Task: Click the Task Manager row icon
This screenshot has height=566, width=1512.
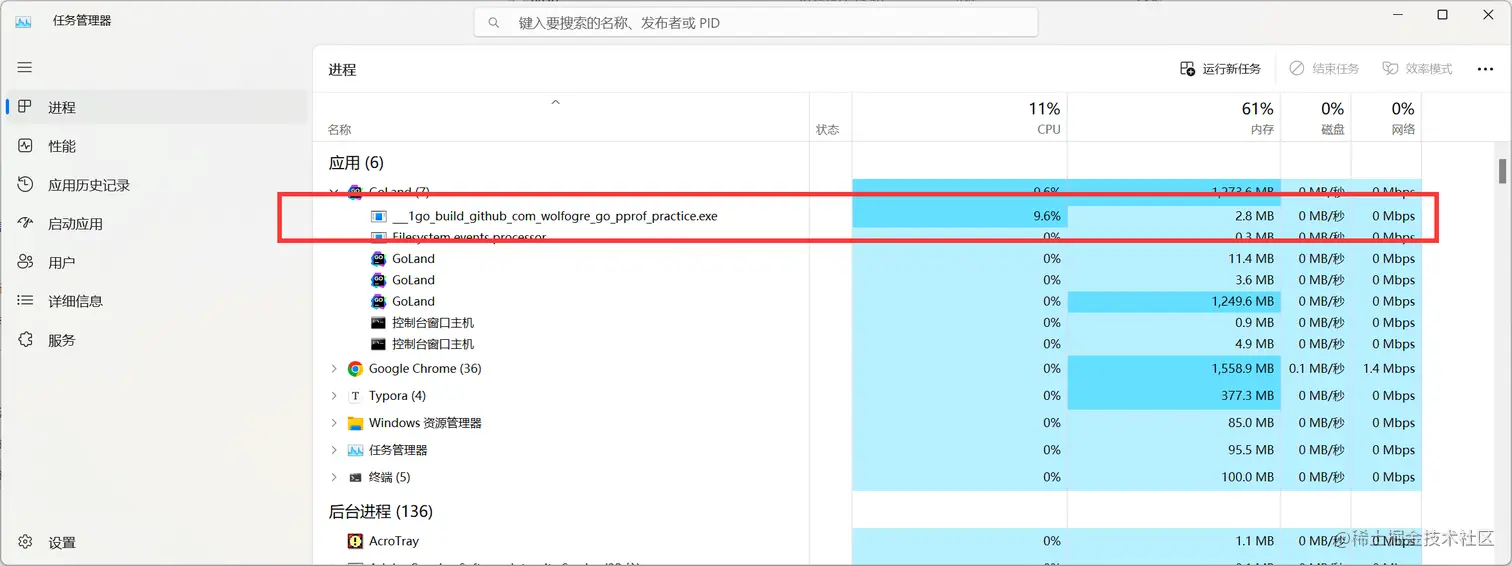Action: coord(355,450)
